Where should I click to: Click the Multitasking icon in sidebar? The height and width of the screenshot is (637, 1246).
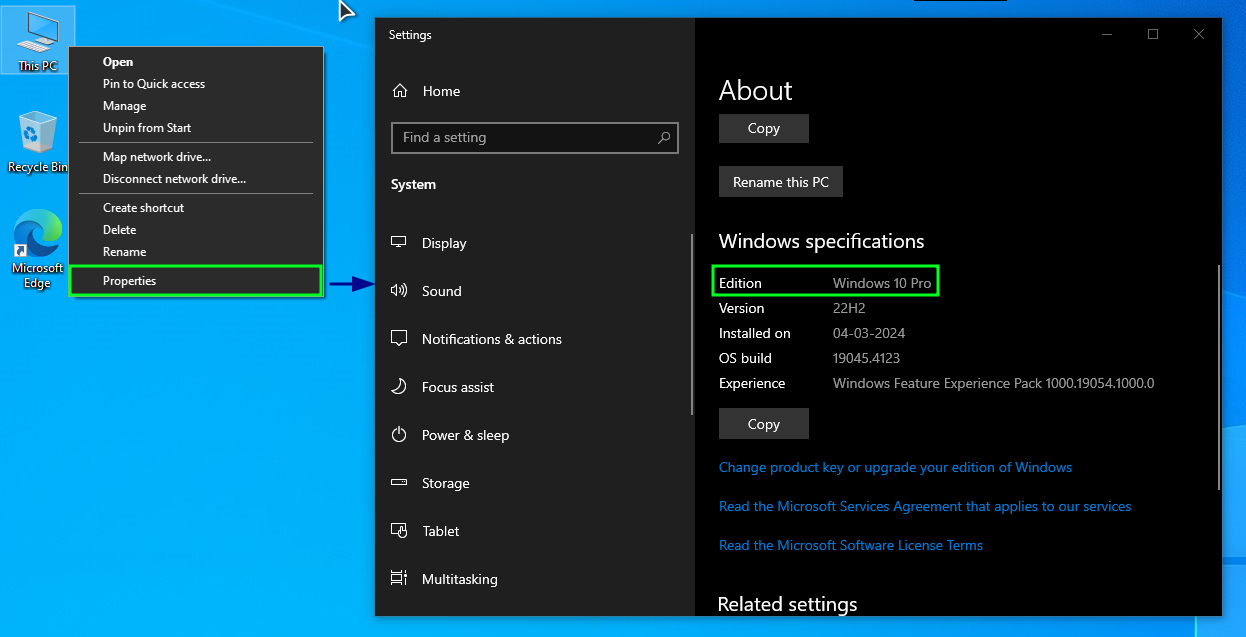[399, 579]
